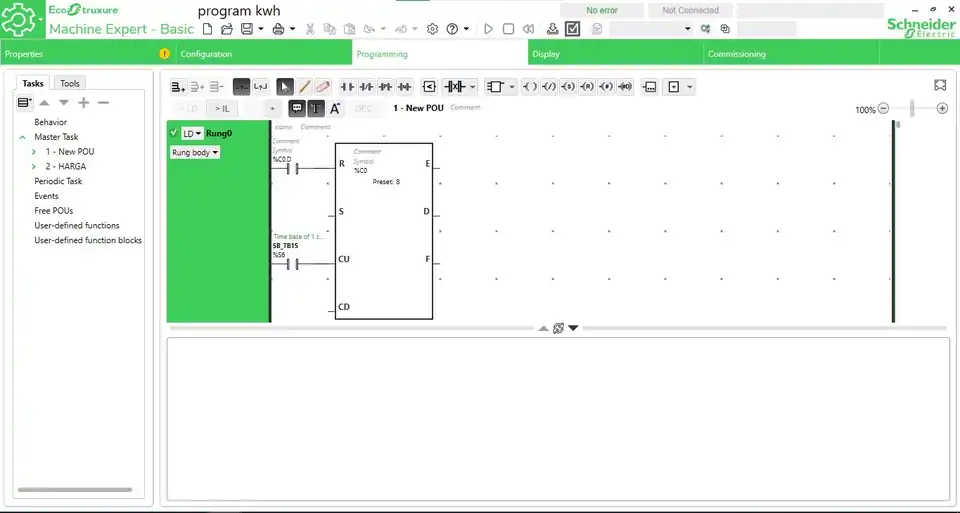Viewport: 960px width, 513px height.
Task: Insert a normally closed contact
Action: click(366, 87)
